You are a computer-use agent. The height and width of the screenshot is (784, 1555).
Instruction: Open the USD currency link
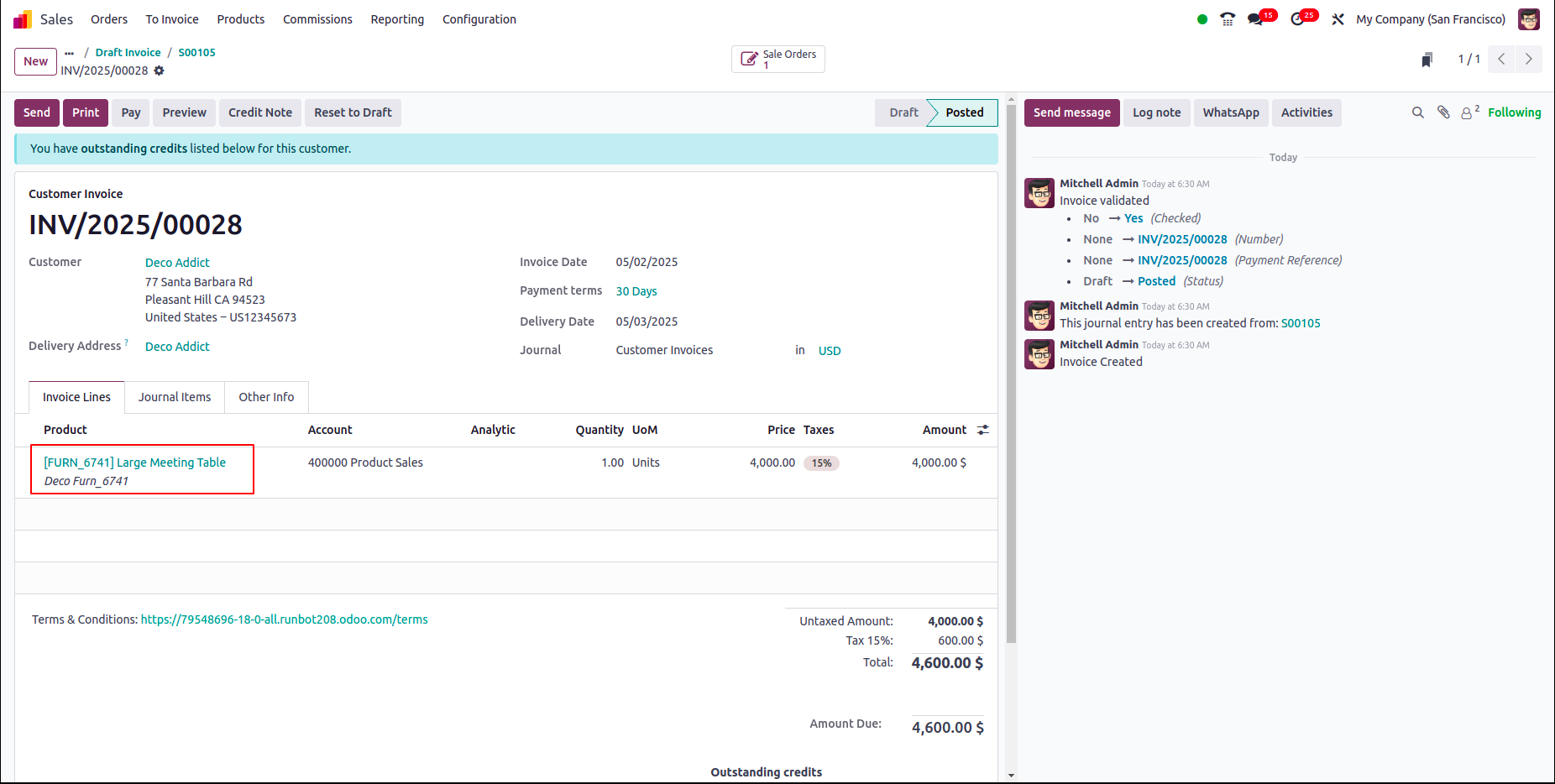point(830,351)
